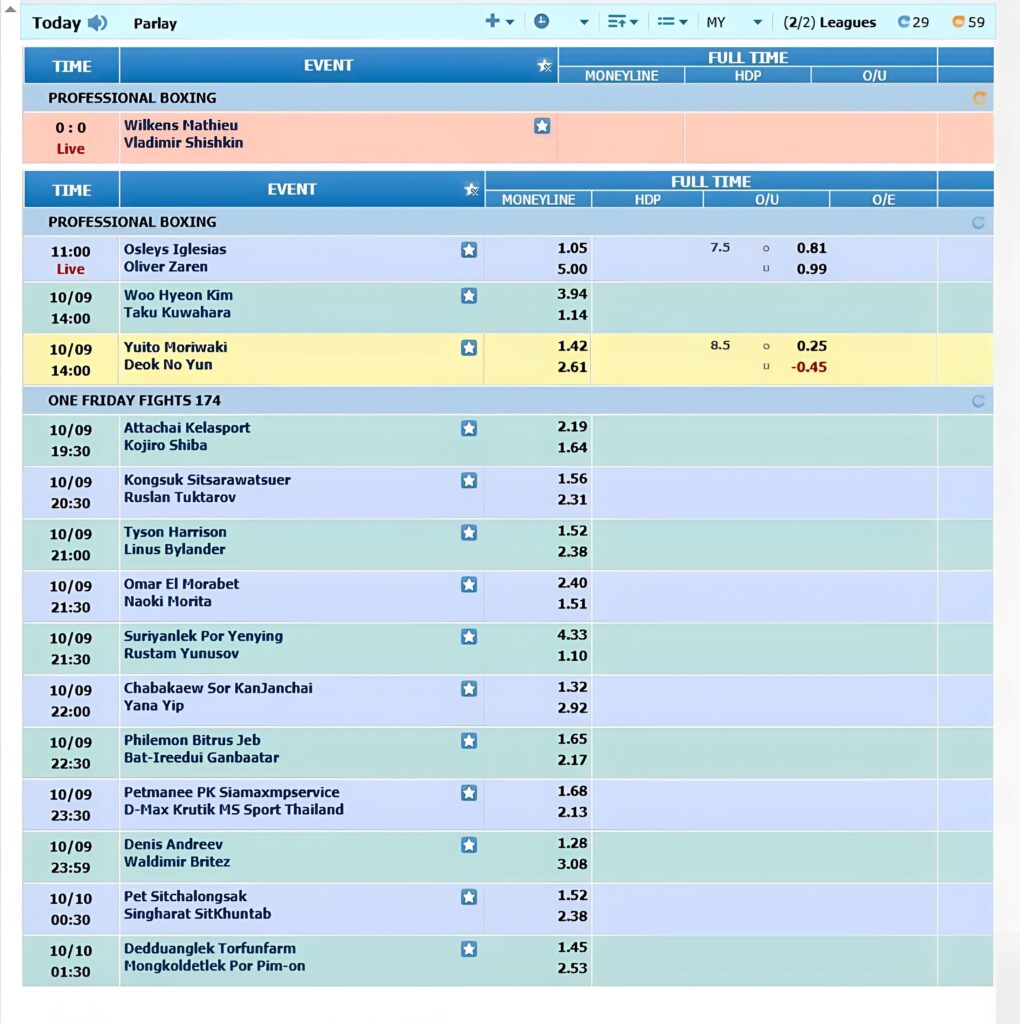Choose Waldimir Britez moneyline 3.08
Screen dimensions: 1020x1024
pos(572,864)
